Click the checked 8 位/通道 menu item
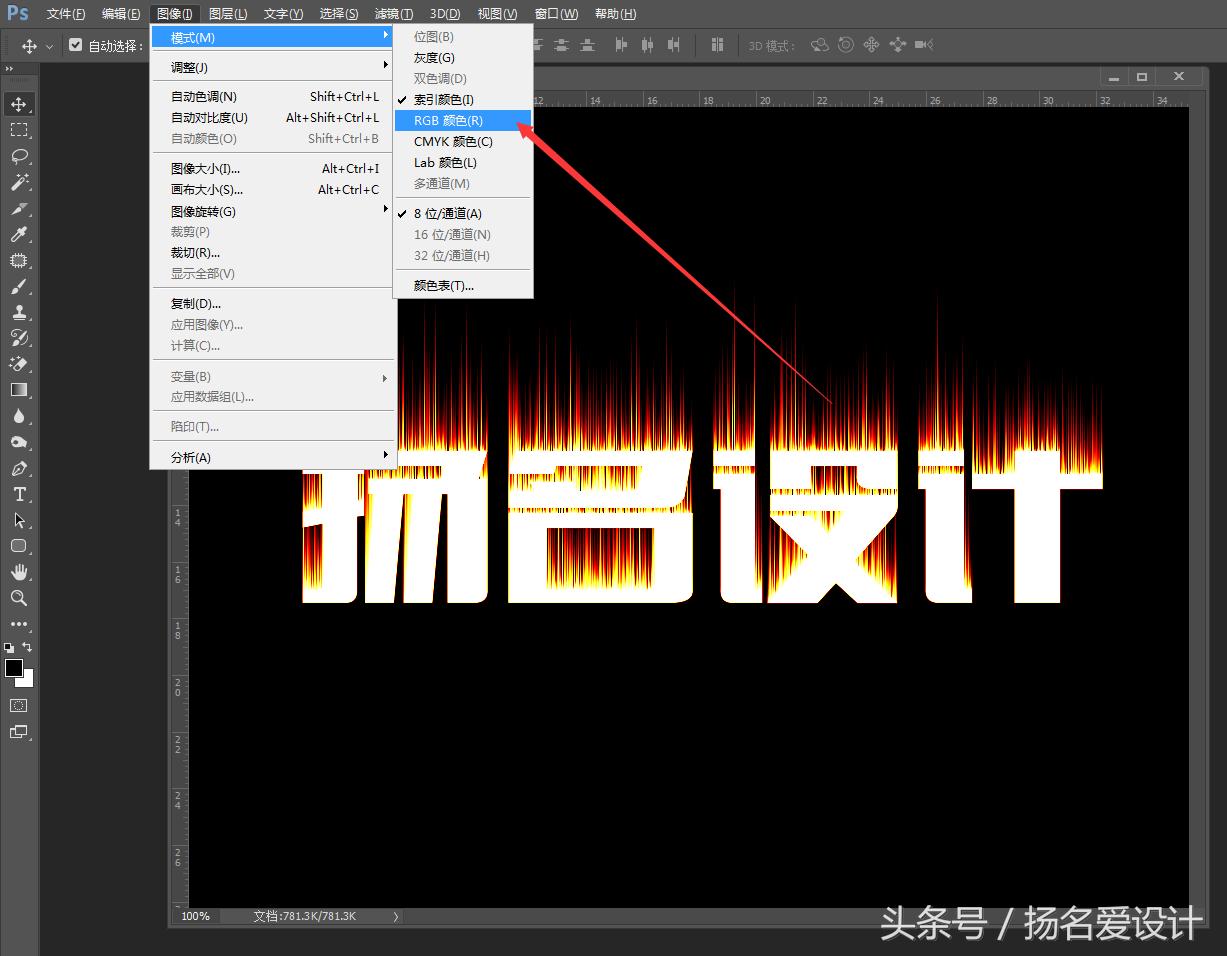 click(448, 213)
